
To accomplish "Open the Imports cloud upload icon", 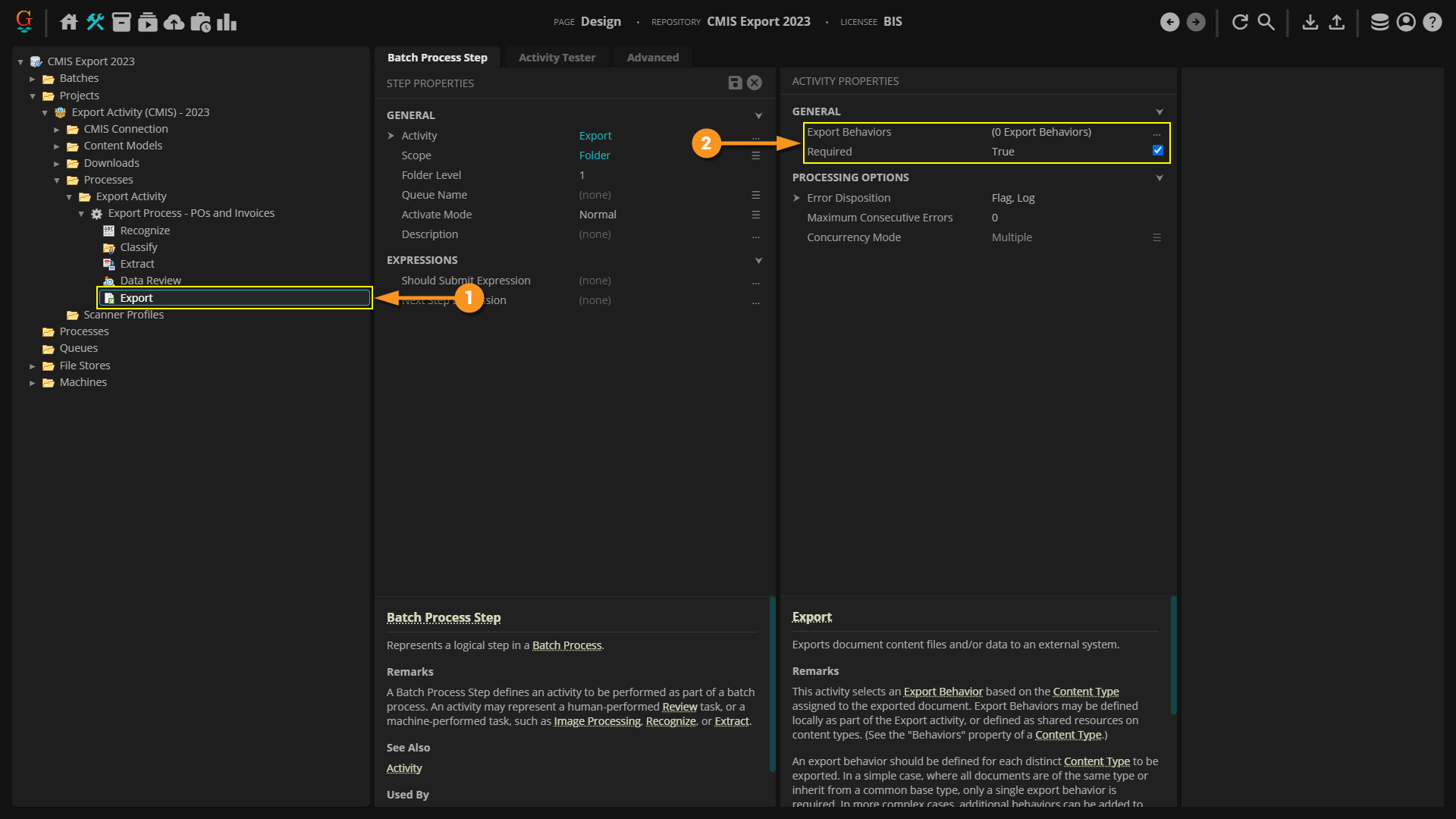I will (x=174, y=22).
